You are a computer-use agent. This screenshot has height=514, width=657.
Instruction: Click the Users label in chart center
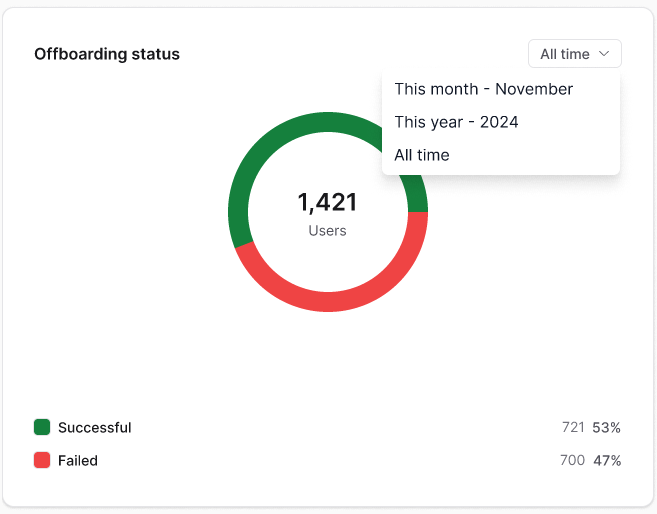point(327,231)
